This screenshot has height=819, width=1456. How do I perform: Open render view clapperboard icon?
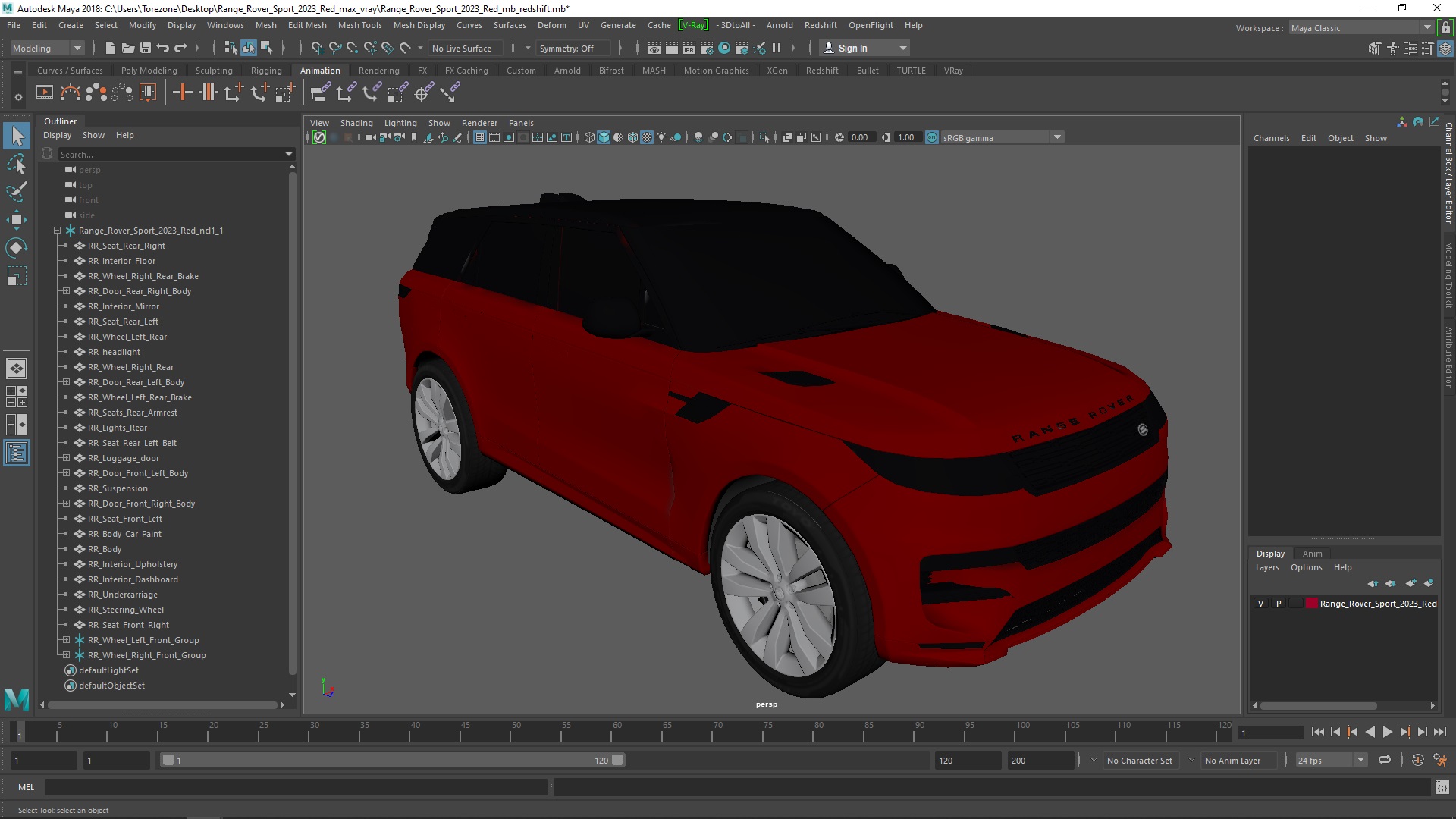coord(654,48)
